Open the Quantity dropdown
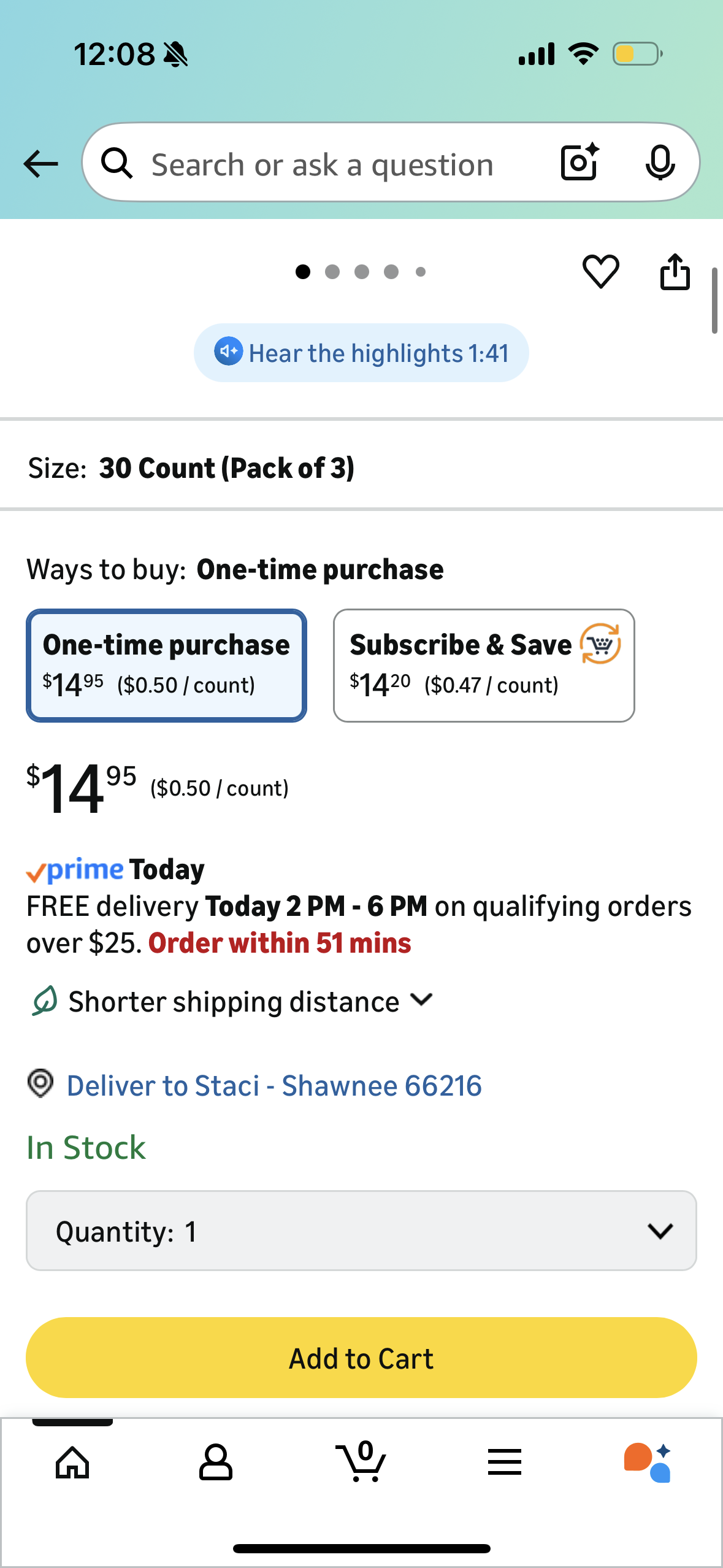This screenshot has width=723, height=1568. click(x=361, y=1231)
